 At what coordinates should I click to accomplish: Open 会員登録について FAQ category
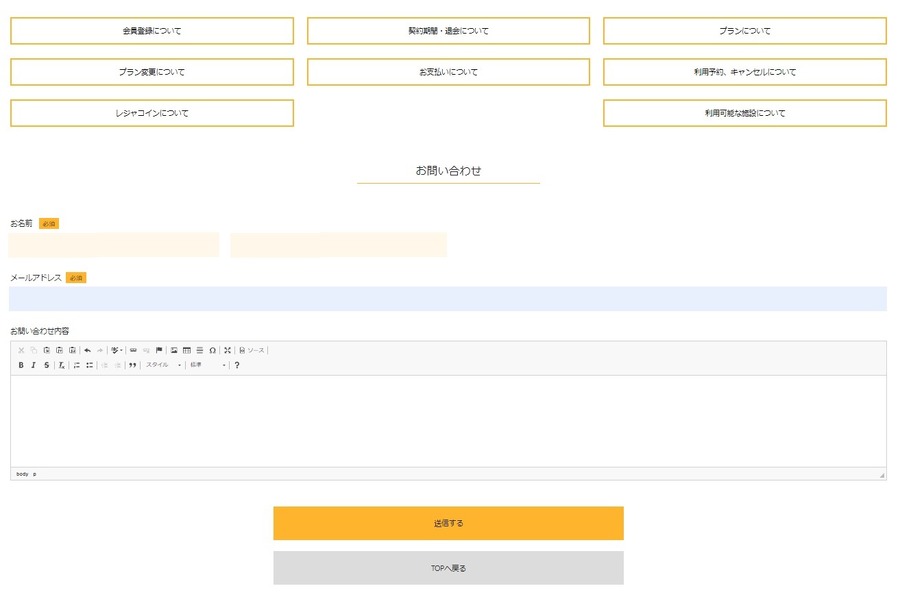[152, 31]
